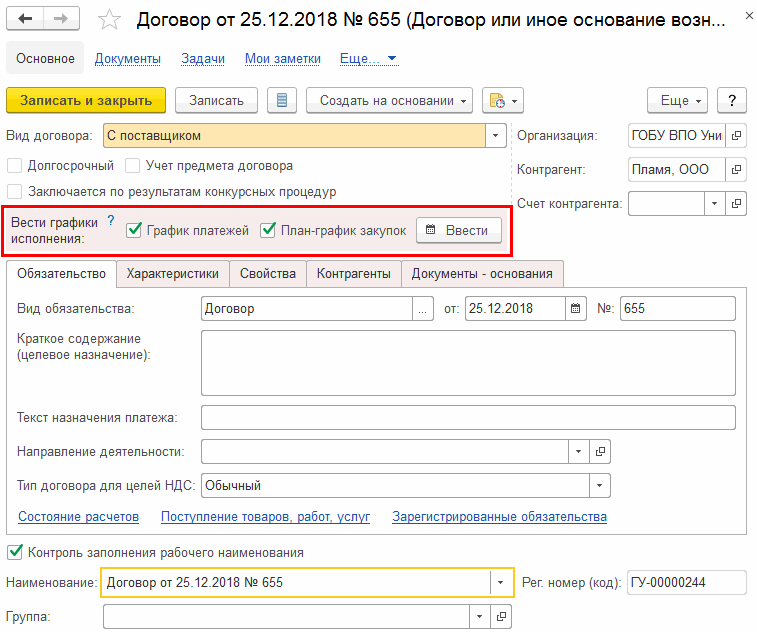757x632 pixels.
Task: Toggle the Долгосрочный checkbox
Action: [14, 166]
